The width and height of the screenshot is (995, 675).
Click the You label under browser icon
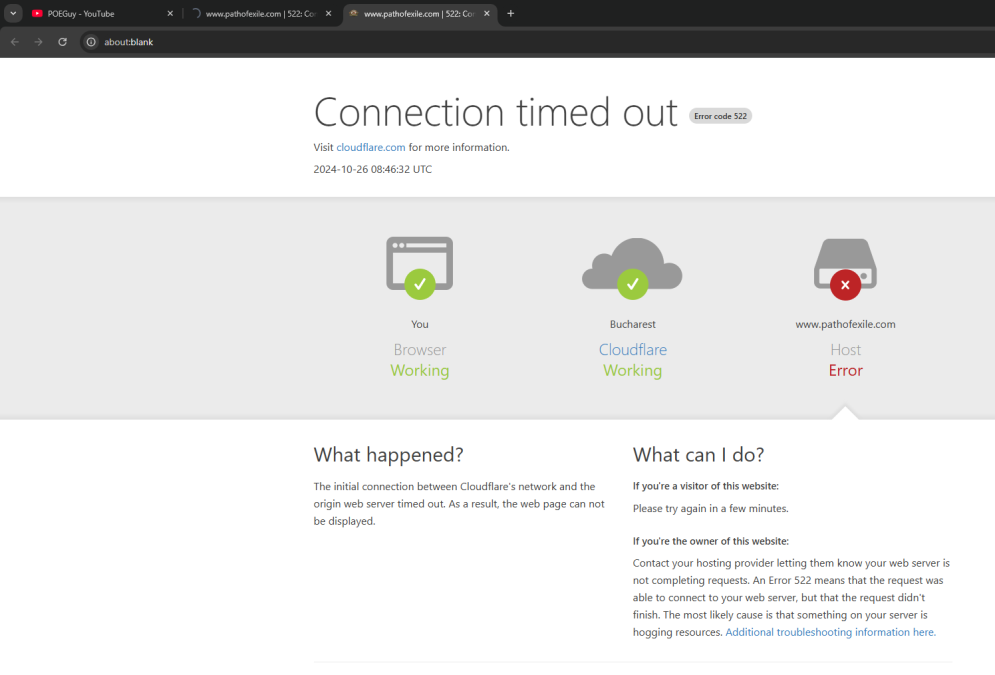point(419,324)
